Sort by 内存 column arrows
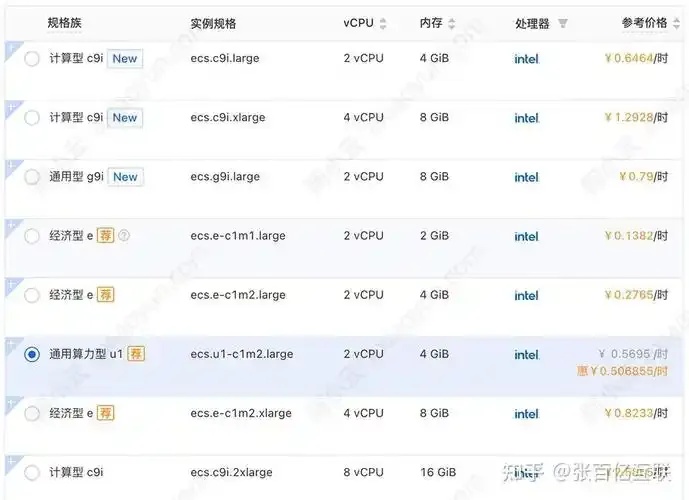 (x=452, y=24)
